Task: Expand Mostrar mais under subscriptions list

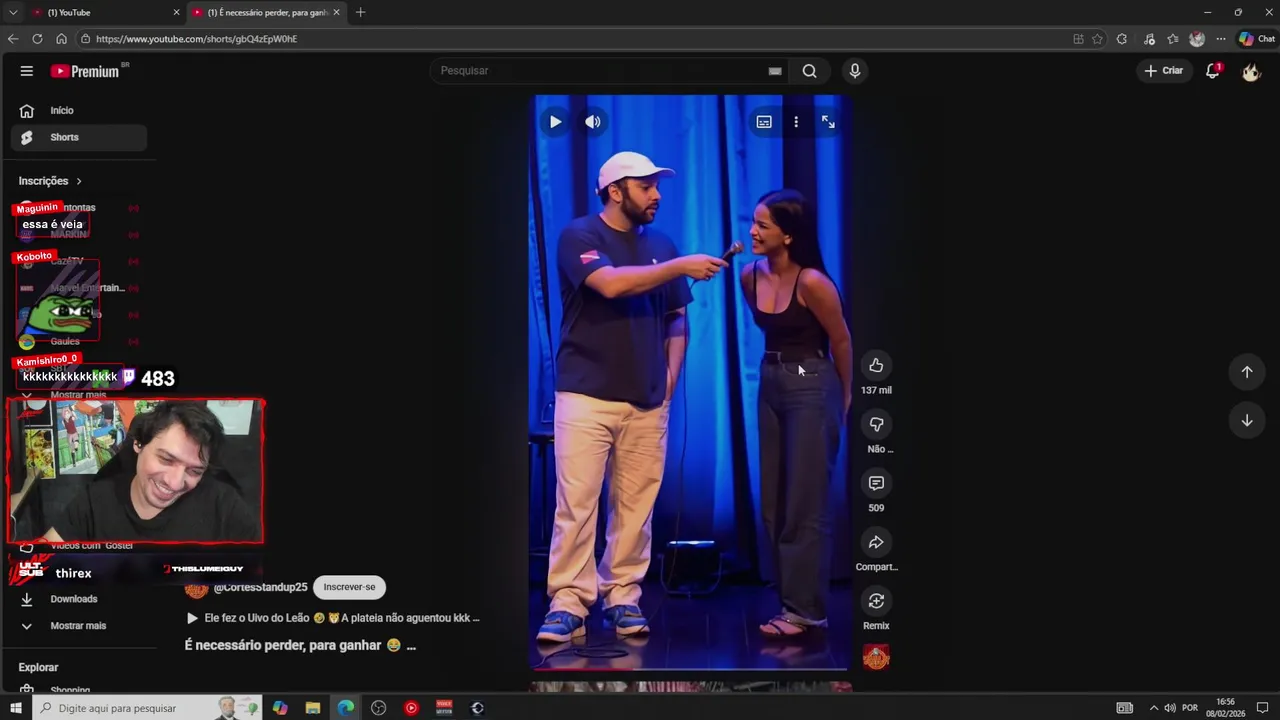Action: [79, 395]
